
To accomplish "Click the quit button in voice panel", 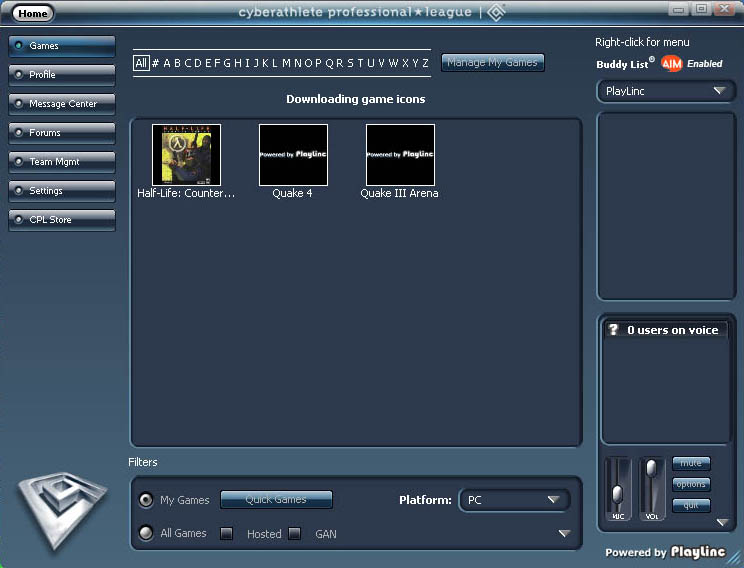I will [x=691, y=505].
